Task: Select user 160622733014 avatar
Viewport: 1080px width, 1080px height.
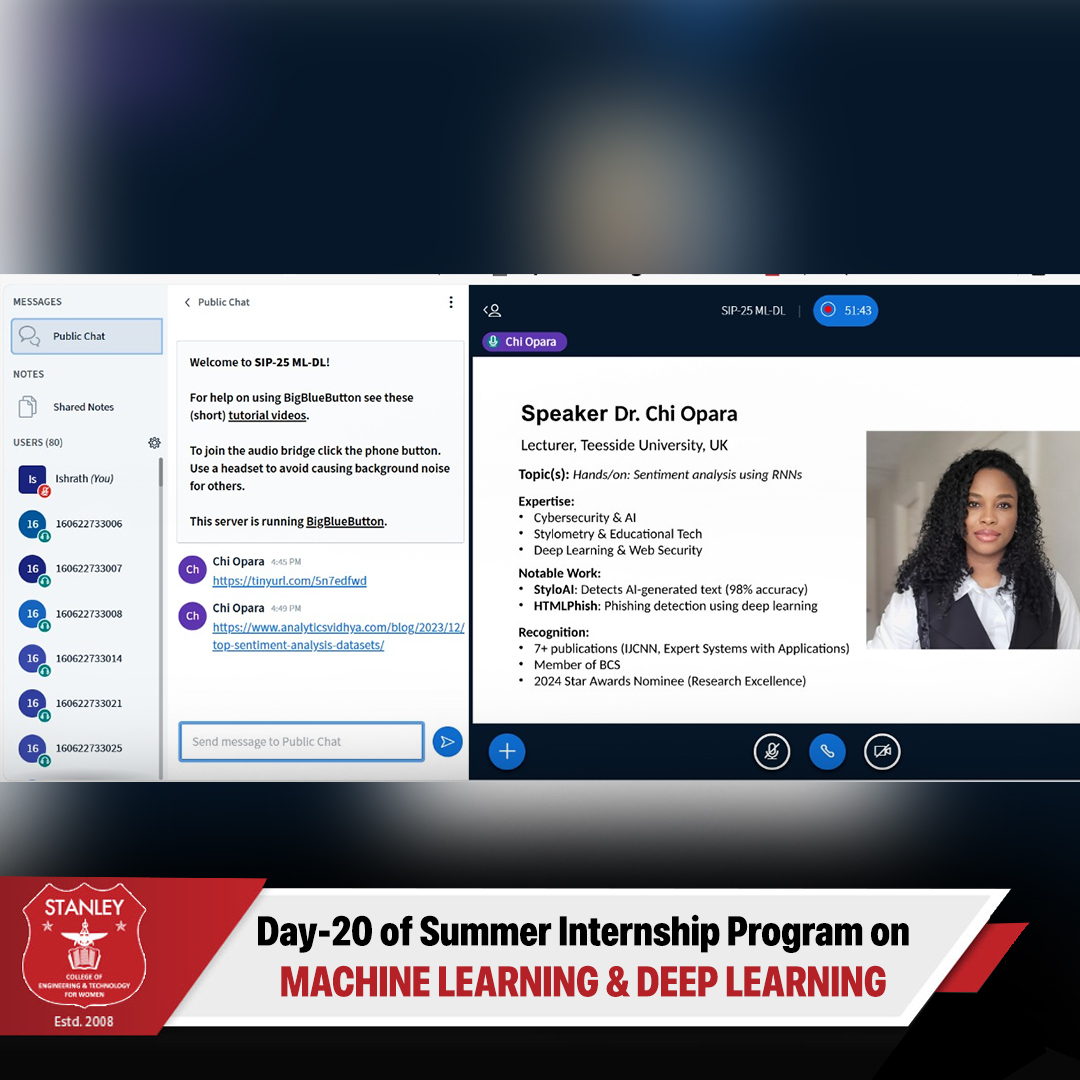Action: (x=32, y=658)
